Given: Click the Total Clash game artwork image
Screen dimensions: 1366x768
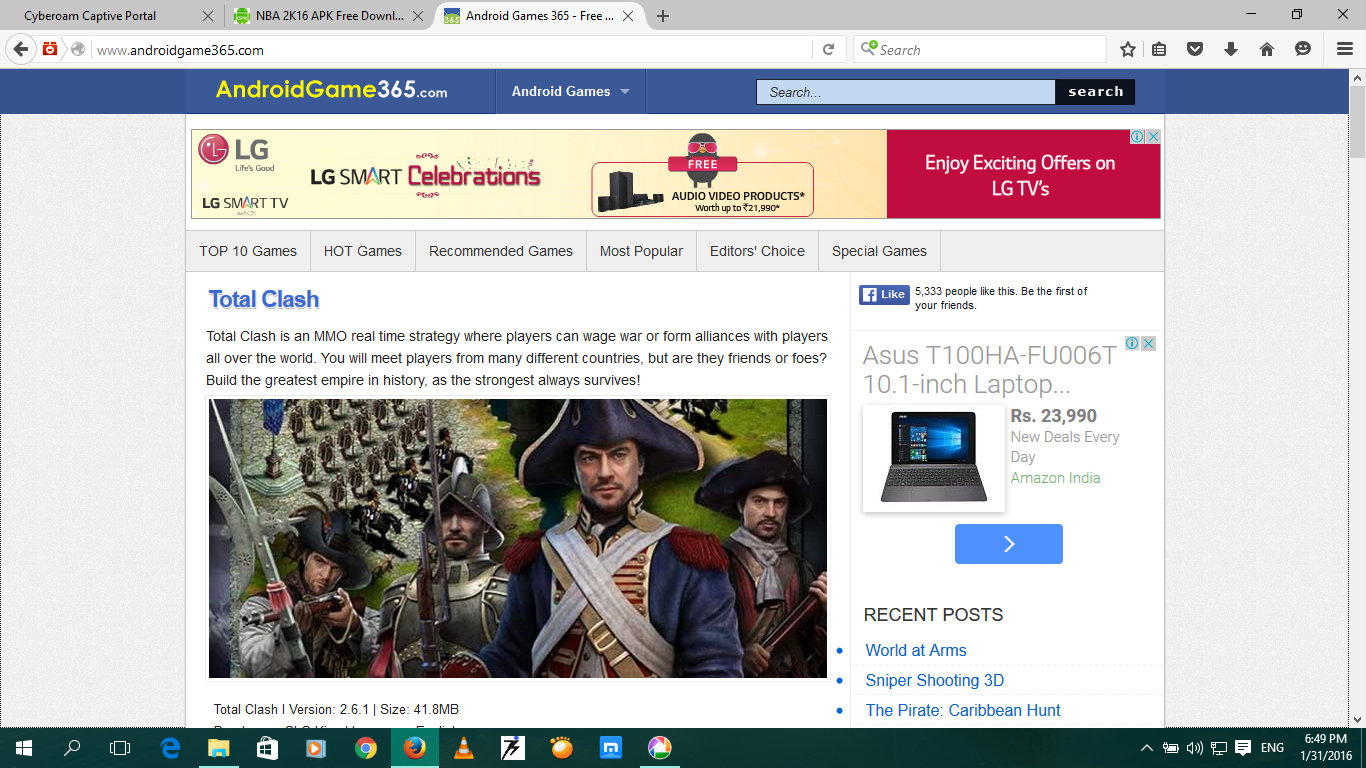Looking at the screenshot, I should click(x=518, y=539).
